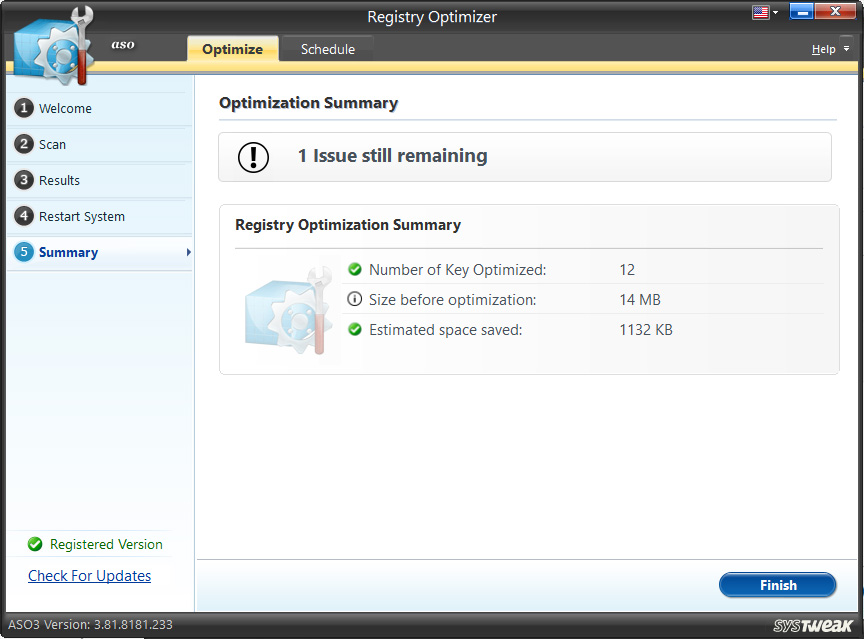Open the Check For Updates link

(x=89, y=575)
